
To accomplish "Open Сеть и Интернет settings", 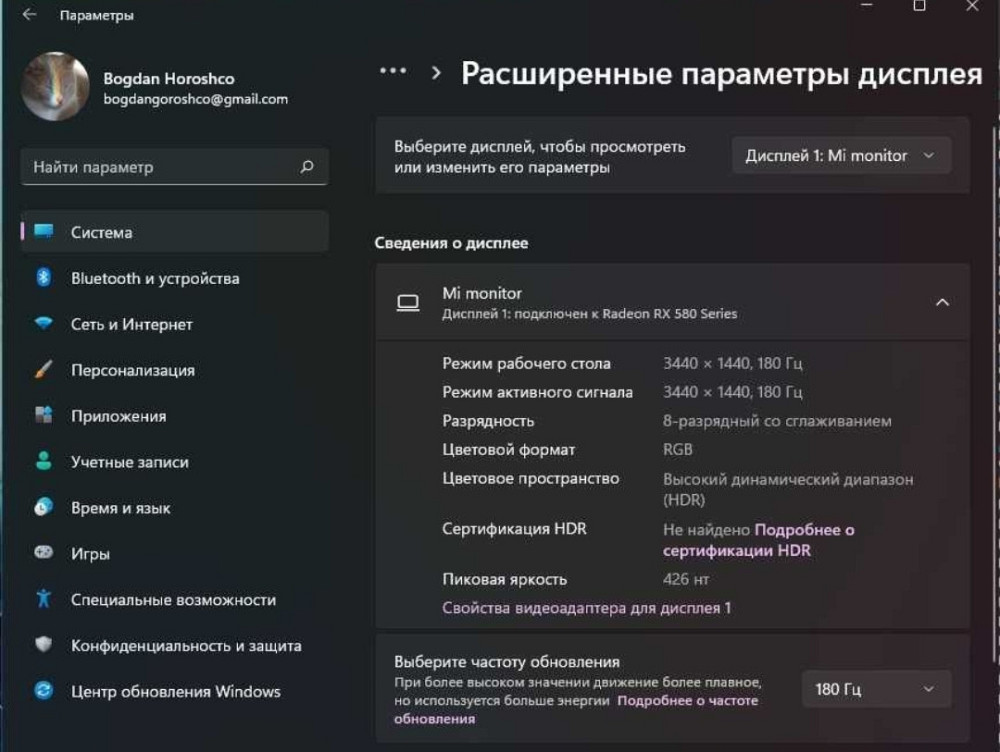I will [x=42, y=324].
